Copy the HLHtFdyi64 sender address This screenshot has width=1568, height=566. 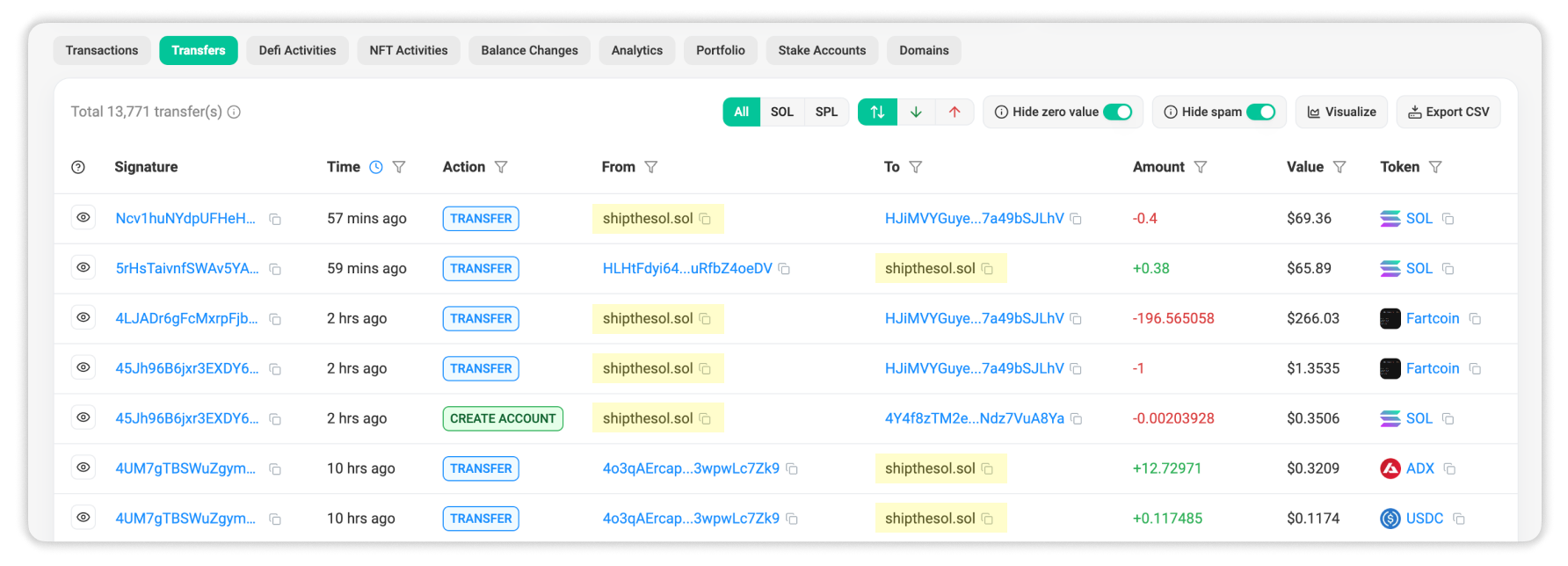click(x=784, y=269)
